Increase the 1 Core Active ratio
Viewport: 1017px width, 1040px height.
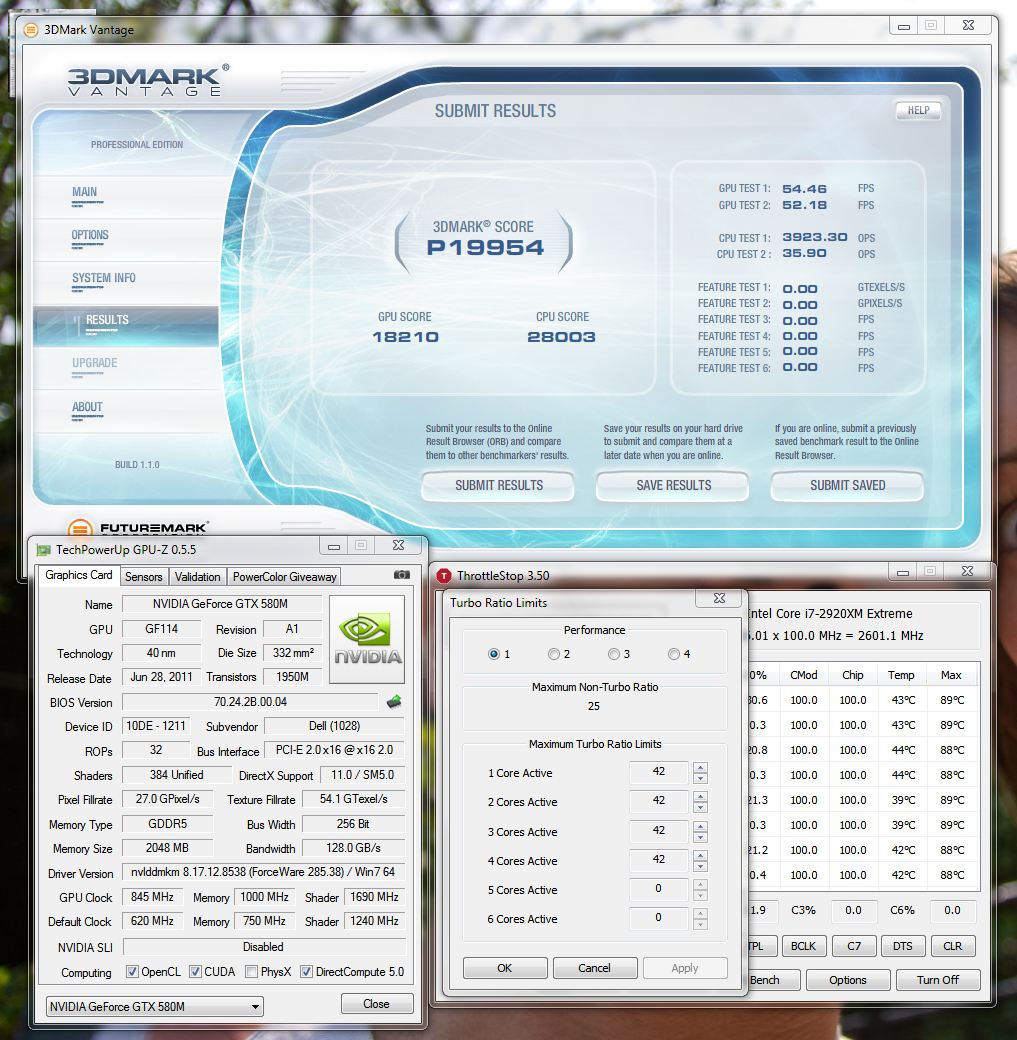700,767
